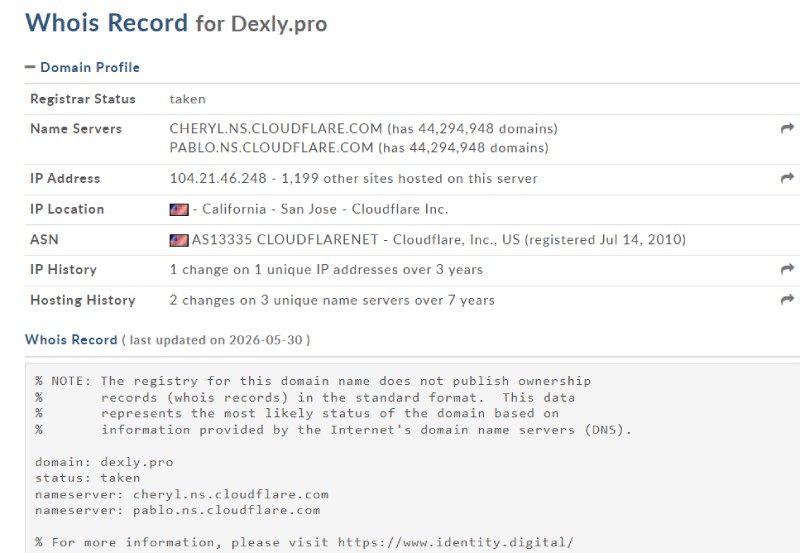Click 'California - San Jose - Cloudflare Inc.' text
The image size is (800, 553).
[325, 209]
